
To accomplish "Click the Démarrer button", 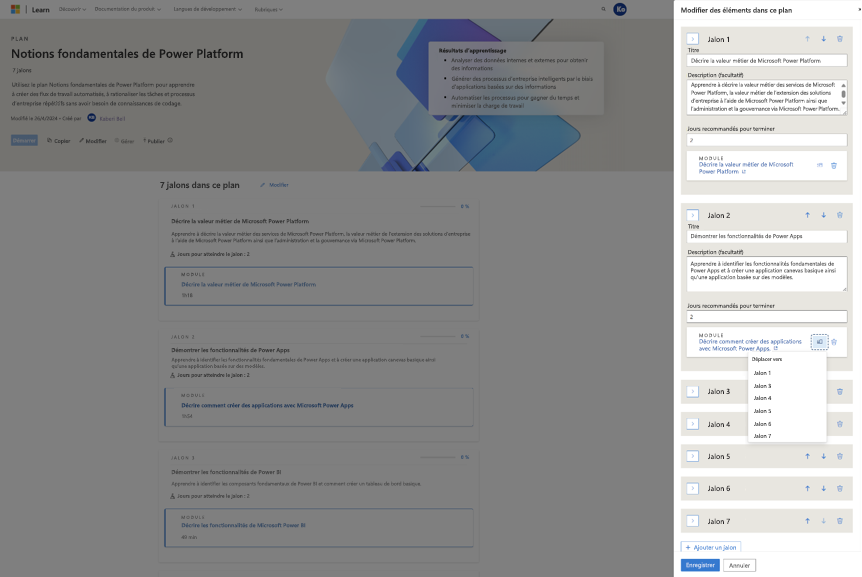I will click(x=24, y=141).
